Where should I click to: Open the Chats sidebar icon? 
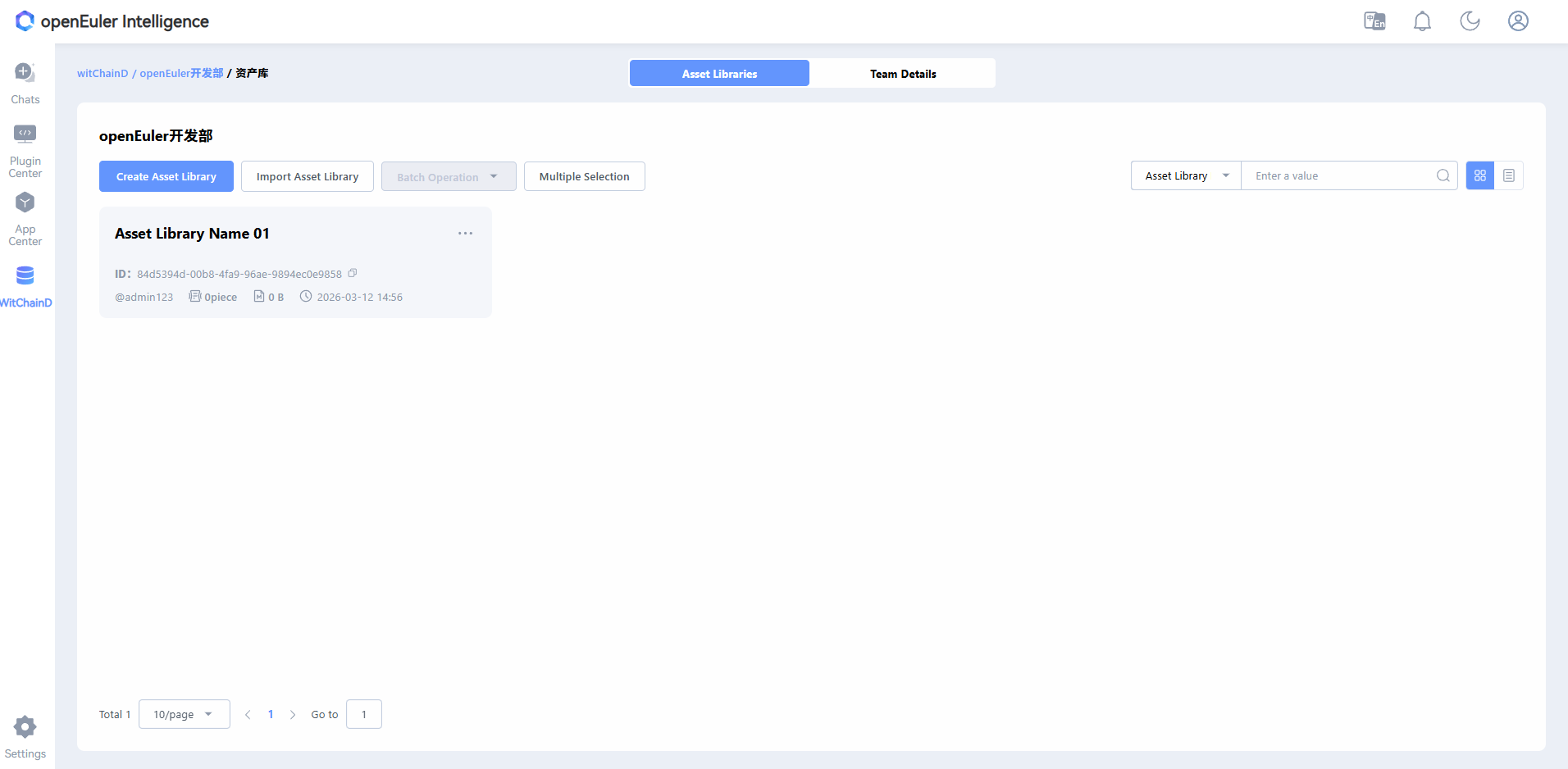point(25,72)
